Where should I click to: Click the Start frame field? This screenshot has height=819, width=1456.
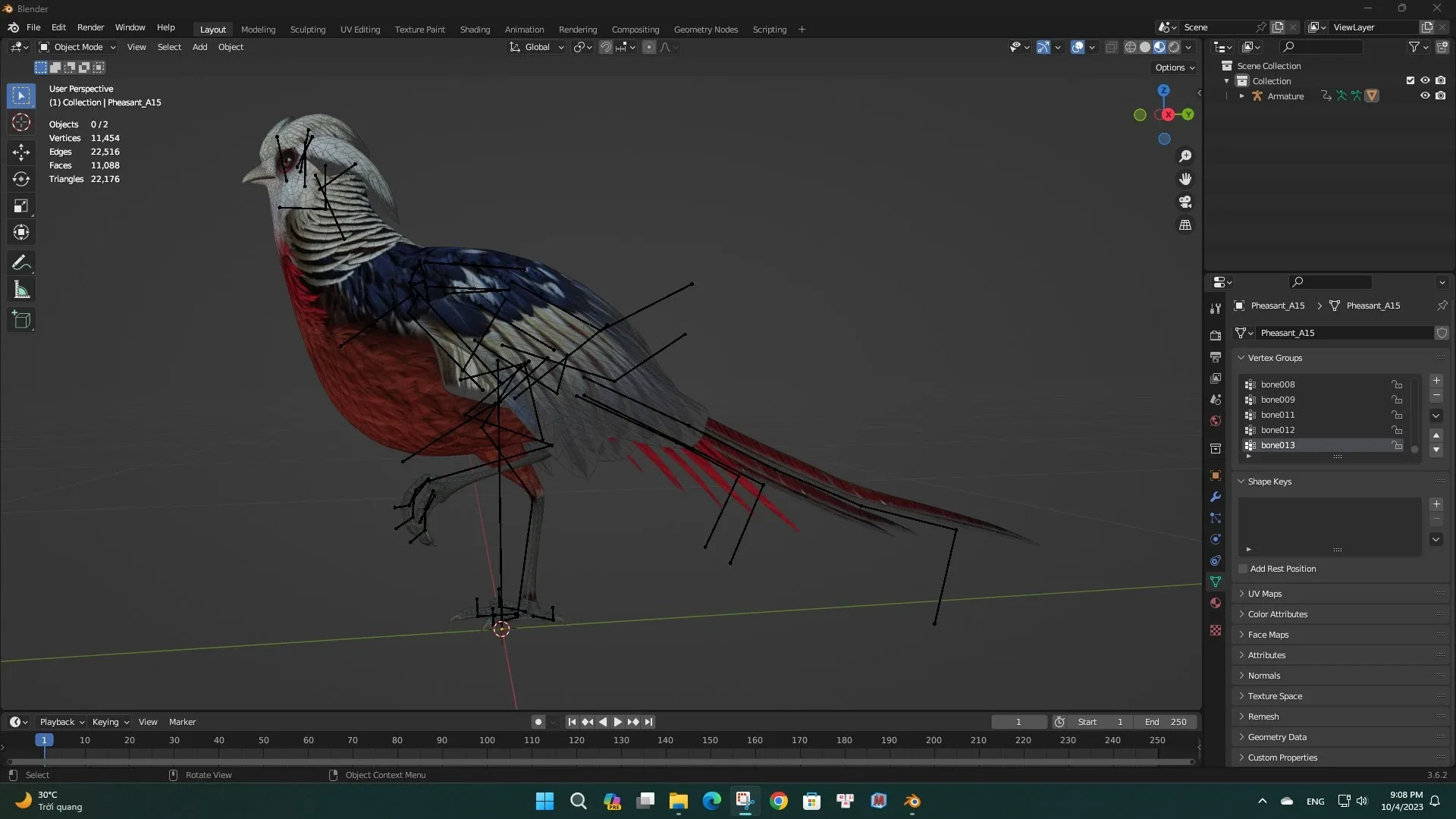point(1100,722)
